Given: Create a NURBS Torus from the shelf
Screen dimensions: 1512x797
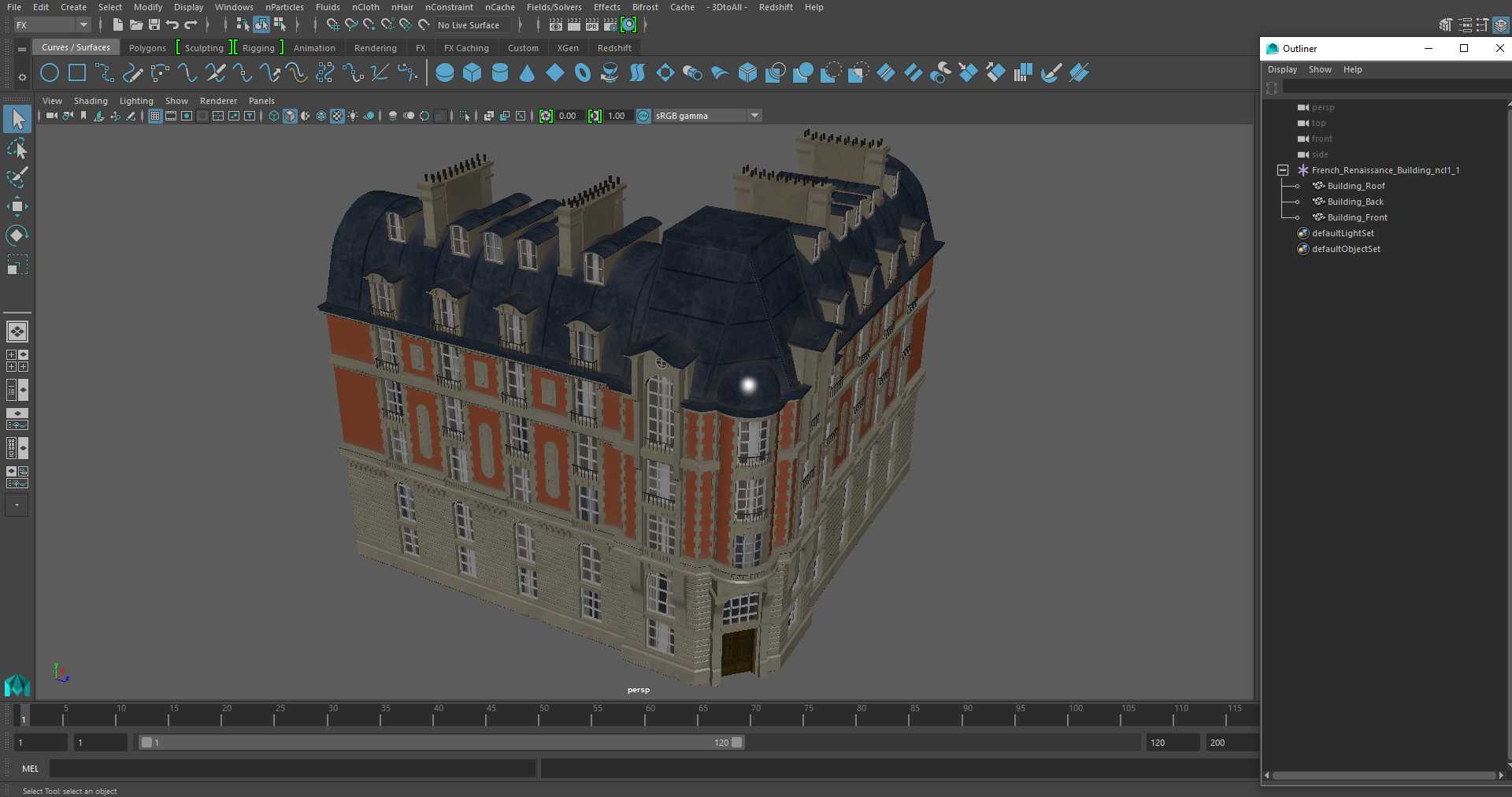Looking at the screenshot, I should pos(583,73).
